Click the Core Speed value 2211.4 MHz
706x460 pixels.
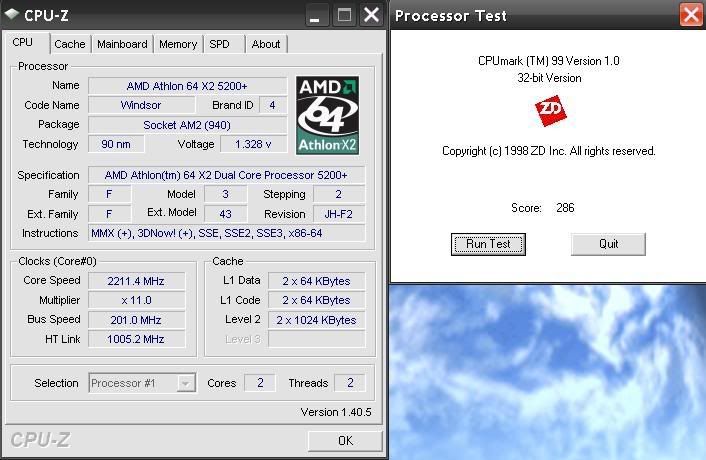[136, 281]
